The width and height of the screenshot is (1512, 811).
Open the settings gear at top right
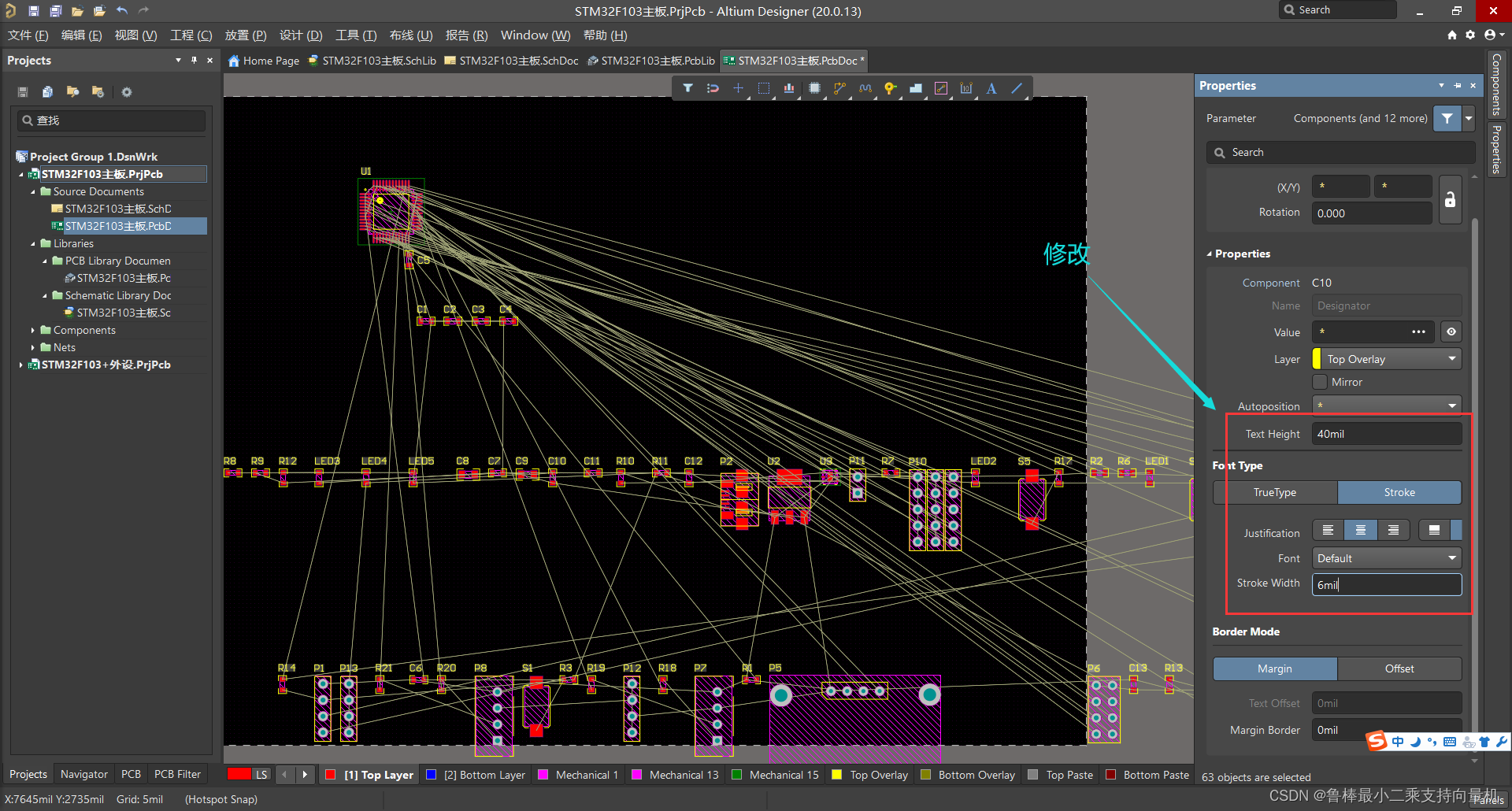[1470, 35]
